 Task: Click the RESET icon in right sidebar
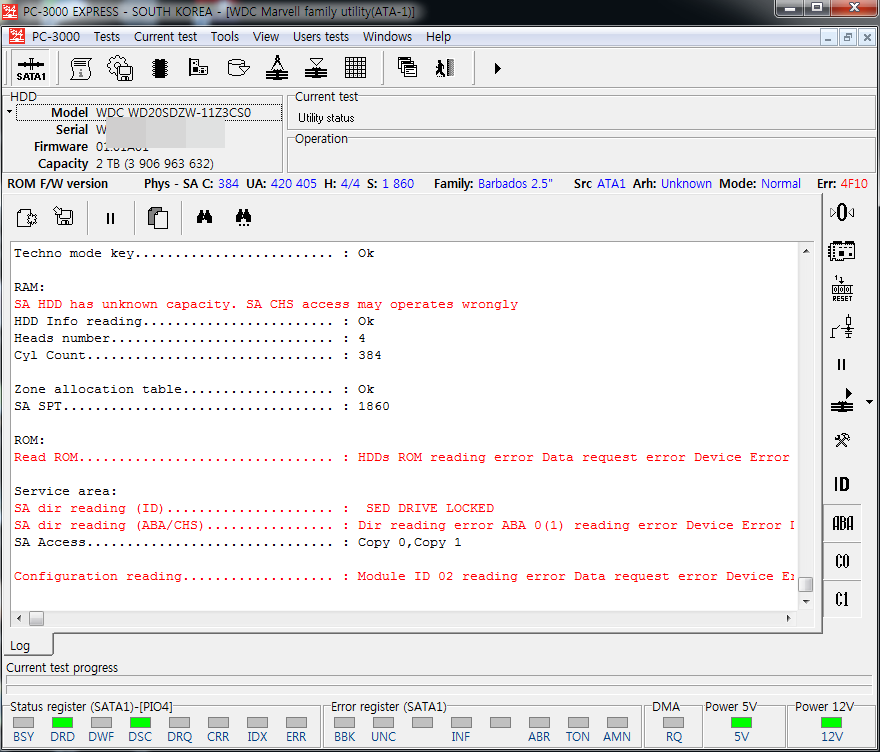pyautogui.click(x=842, y=289)
